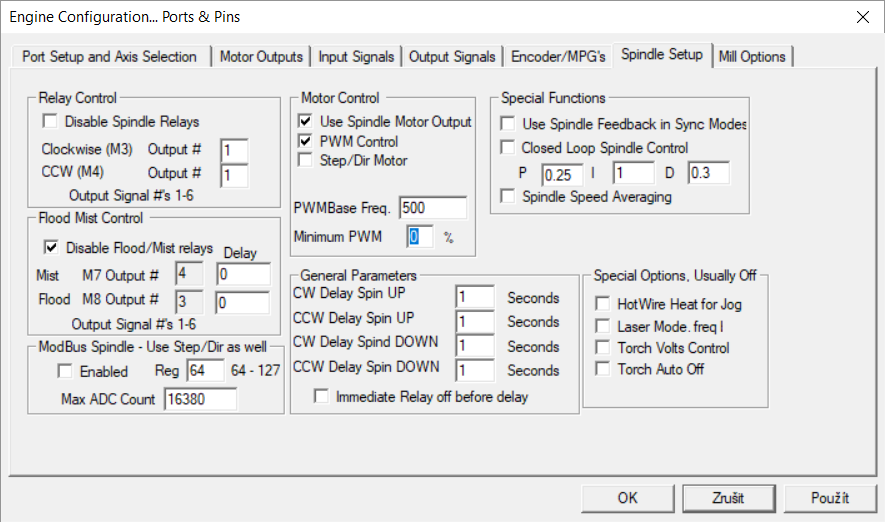Toggle Use Spindle Motor Output

(x=306, y=122)
